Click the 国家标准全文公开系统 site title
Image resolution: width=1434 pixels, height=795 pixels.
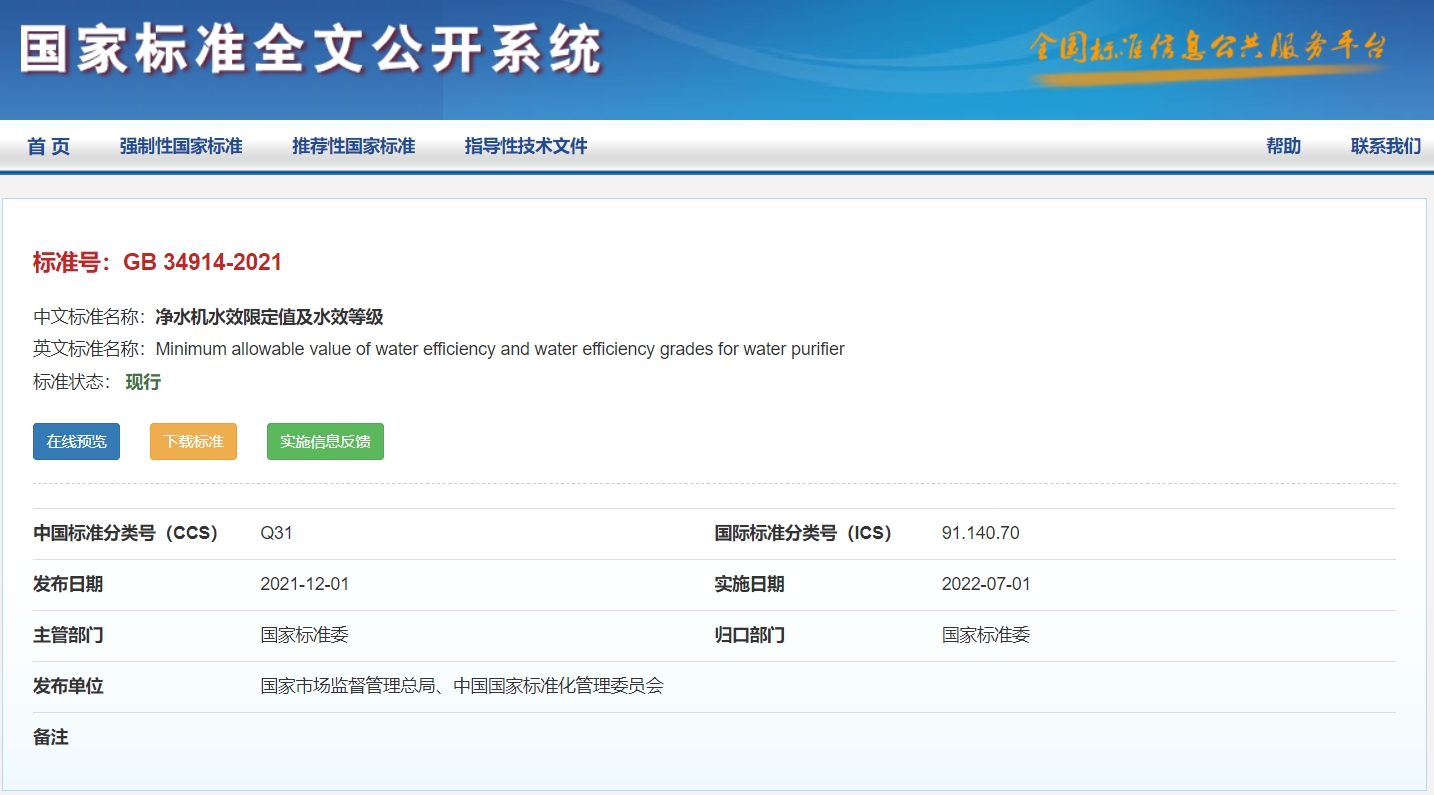click(x=311, y=50)
